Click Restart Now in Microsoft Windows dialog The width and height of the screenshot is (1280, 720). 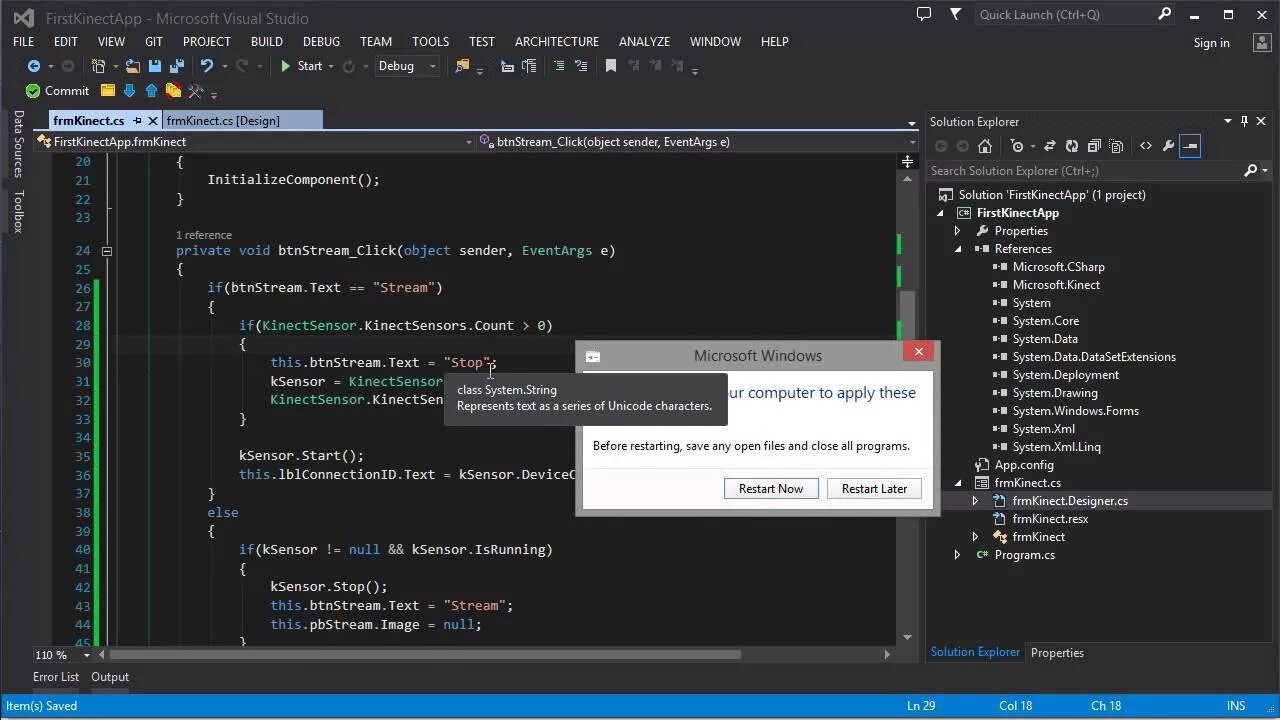tap(771, 489)
